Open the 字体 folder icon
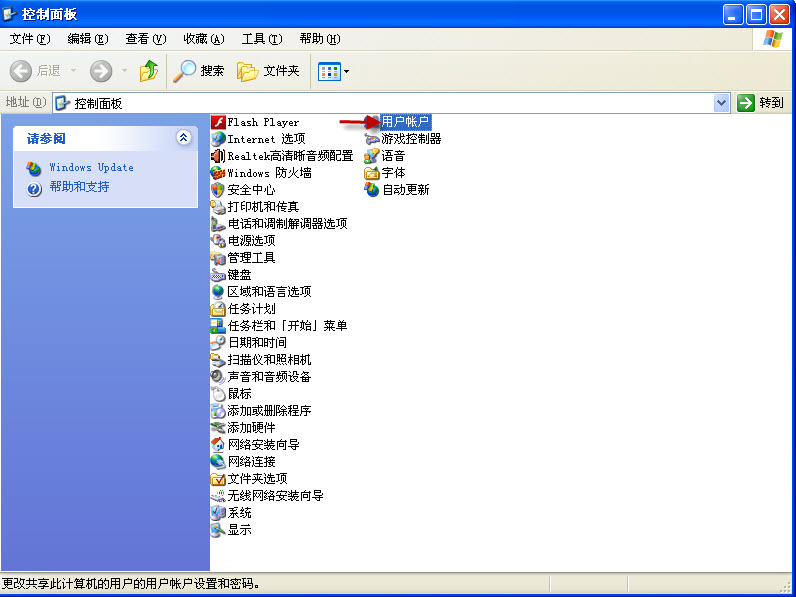This screenshot has height=597, width=796. tap(372, 173)
